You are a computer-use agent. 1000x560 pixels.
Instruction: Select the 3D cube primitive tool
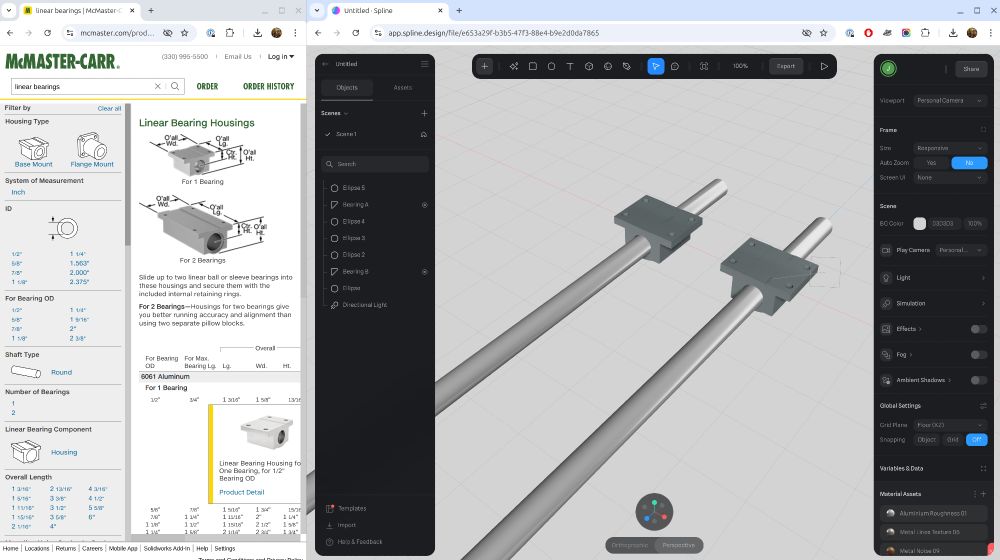coord(589,66)
